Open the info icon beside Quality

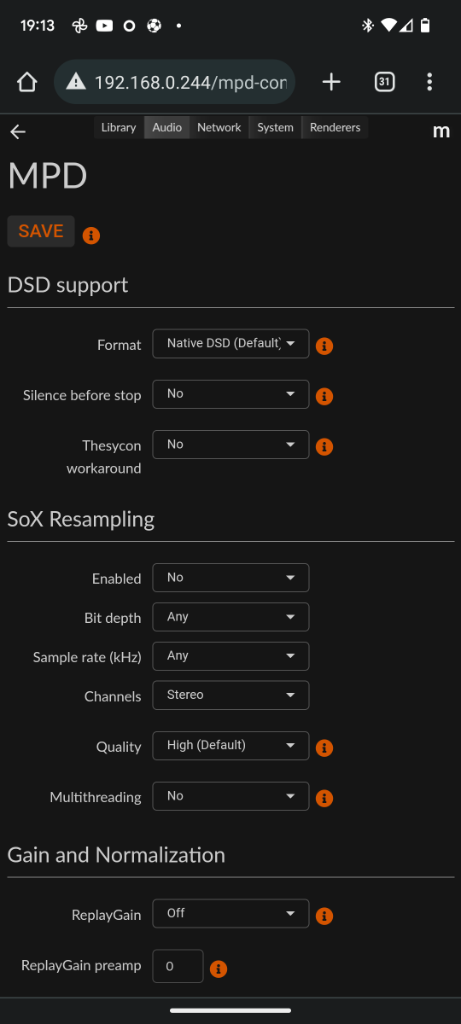coord(325,748)
